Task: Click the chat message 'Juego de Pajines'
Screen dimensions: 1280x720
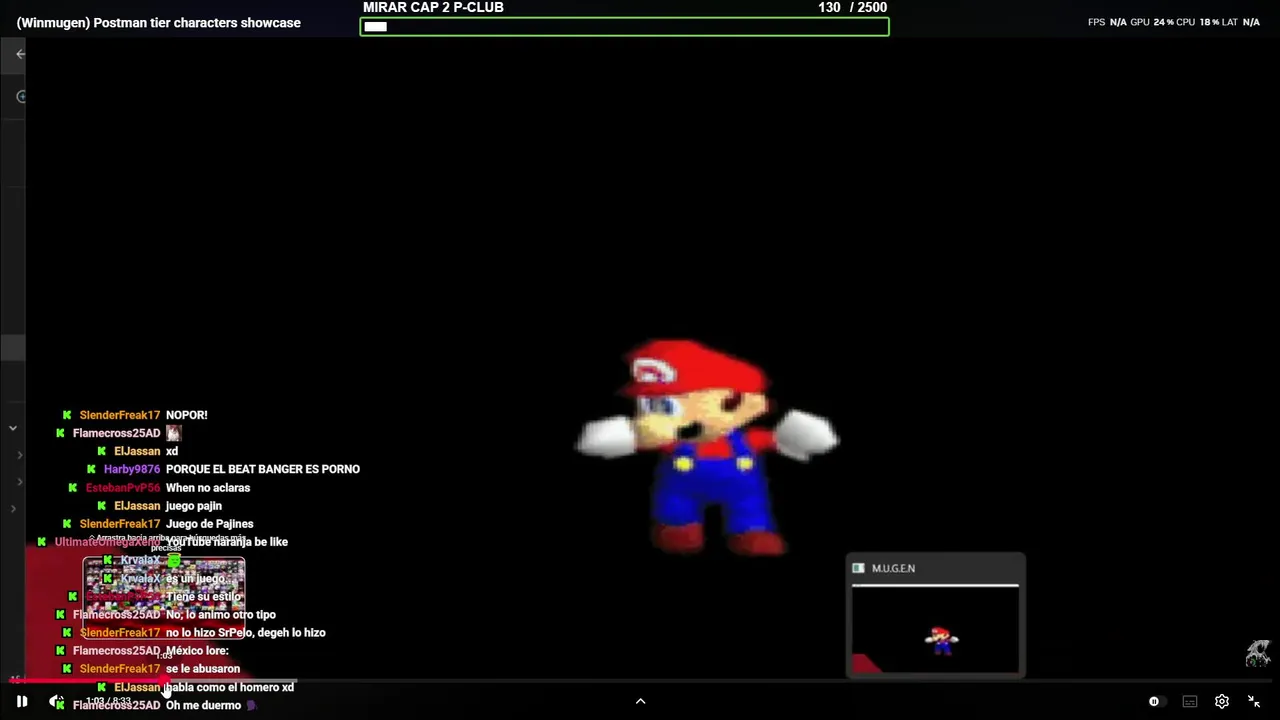Action: 210,524
